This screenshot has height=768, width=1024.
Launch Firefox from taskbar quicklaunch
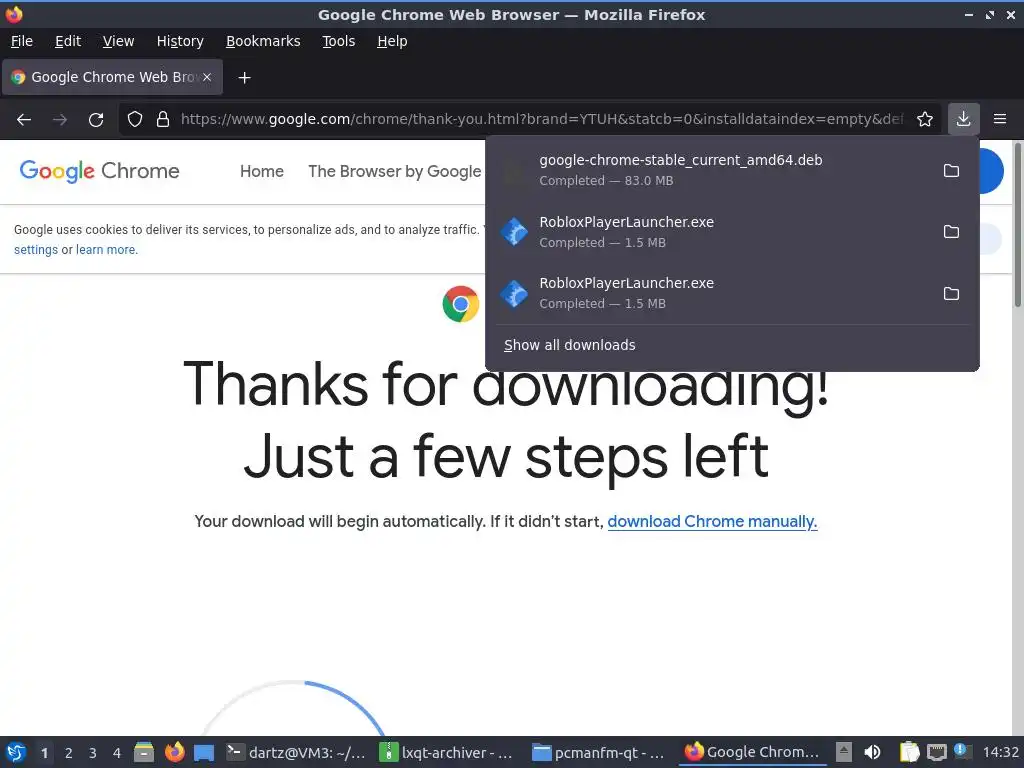[x=174, y=752]
